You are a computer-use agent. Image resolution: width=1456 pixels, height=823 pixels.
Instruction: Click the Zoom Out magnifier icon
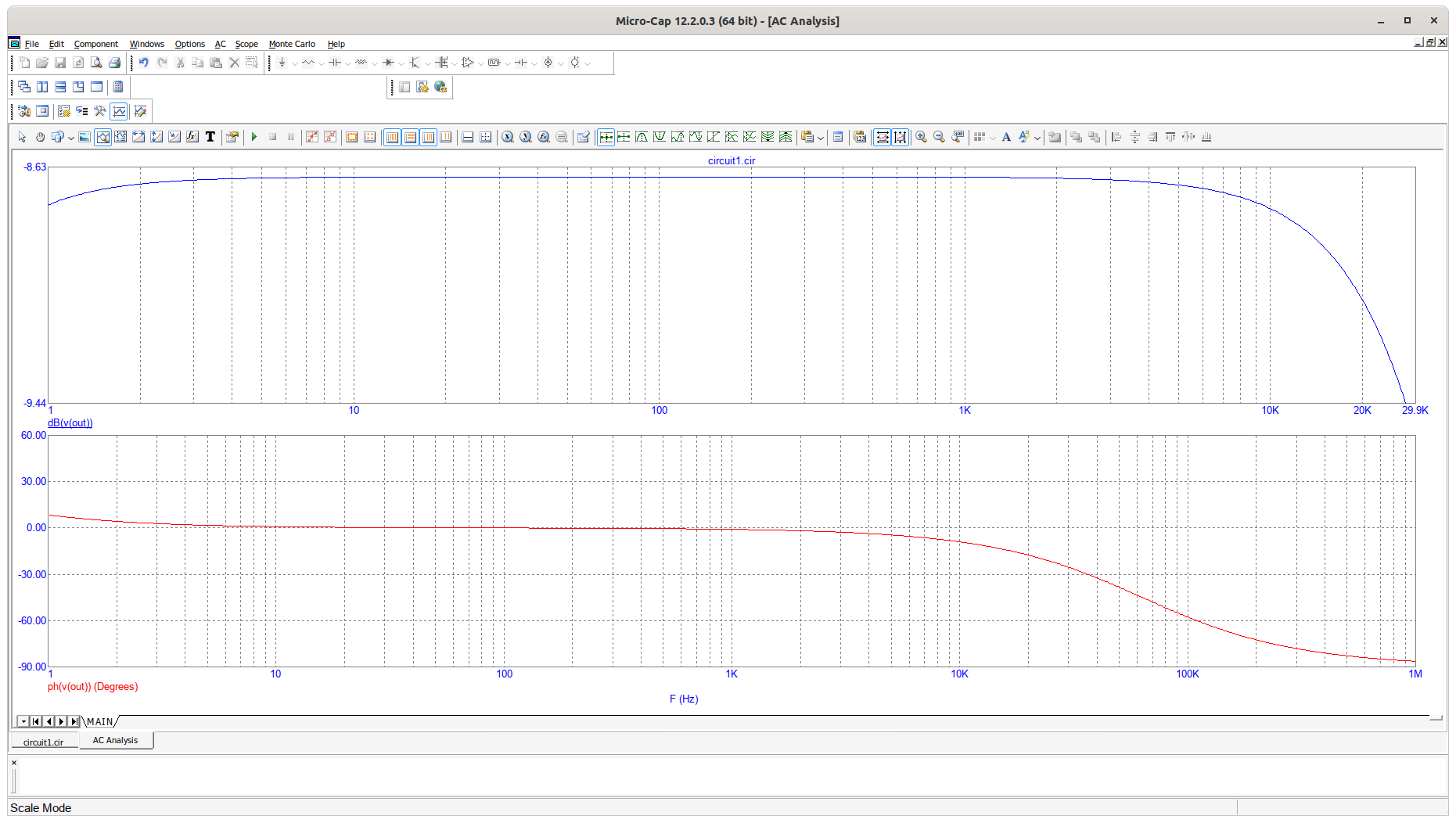pyautogui.click(x=940, y=137)
